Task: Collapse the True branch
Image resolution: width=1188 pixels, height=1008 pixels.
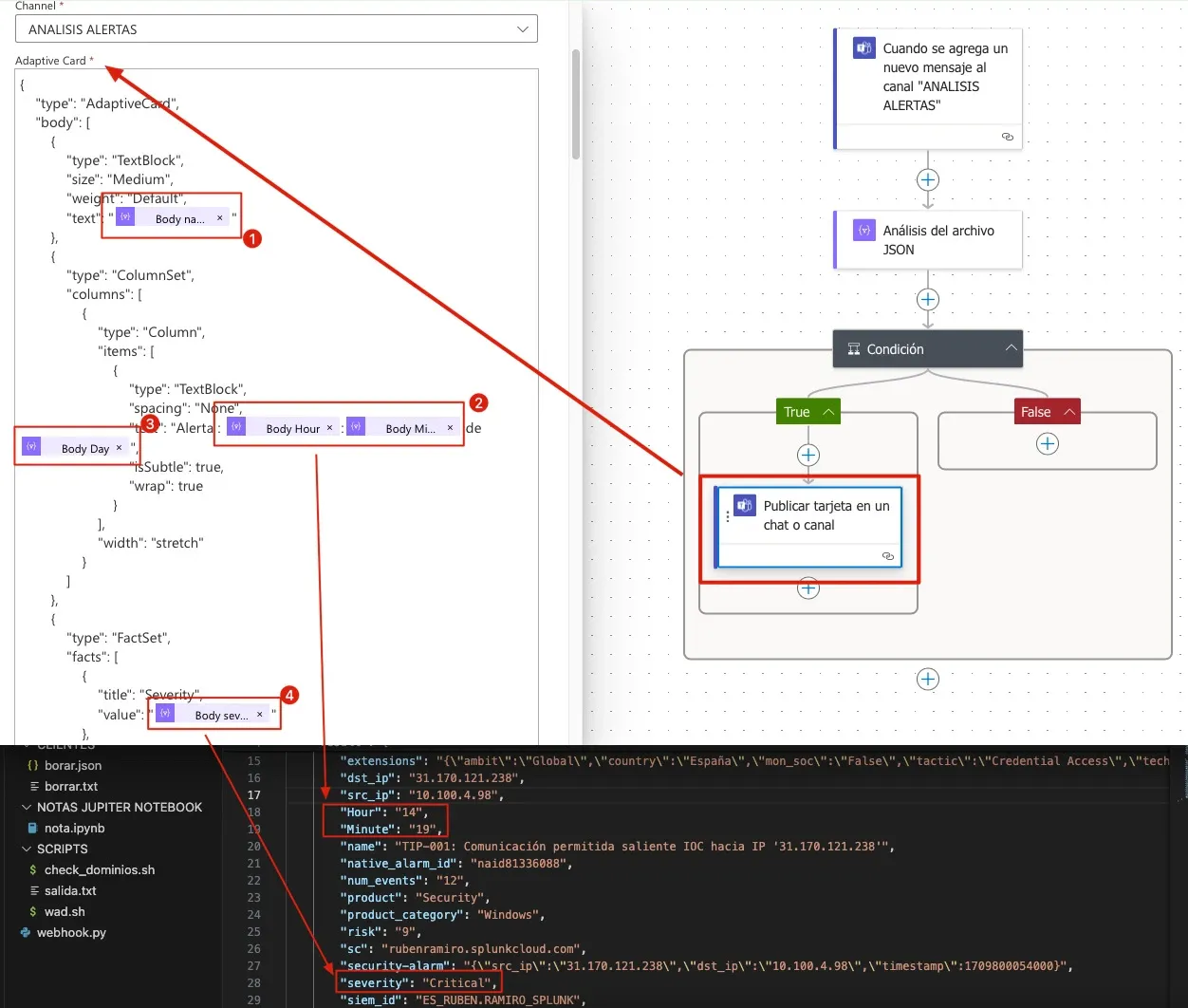Action: tap(828, 412)
